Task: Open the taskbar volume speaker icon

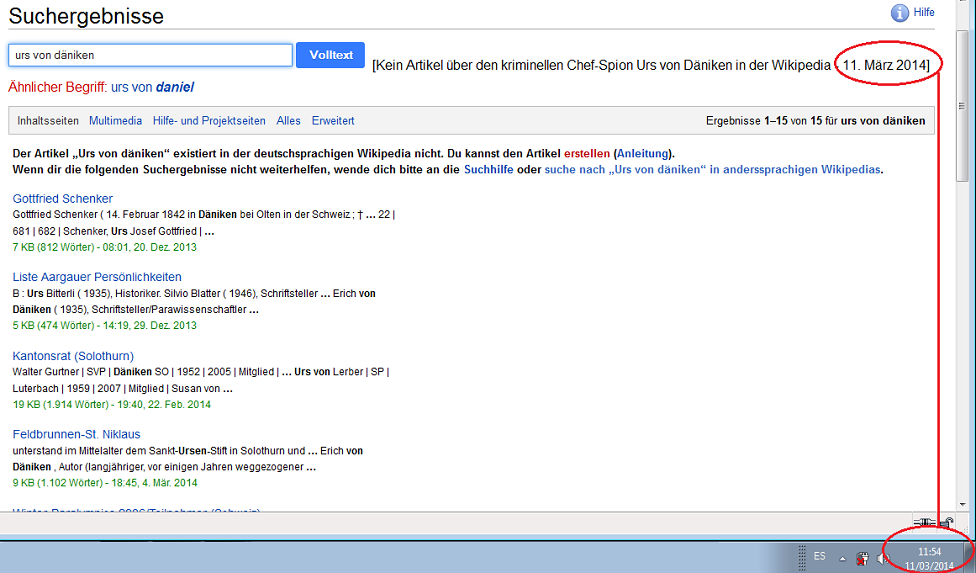Action: pyautogui.click(x=883, y=558)
